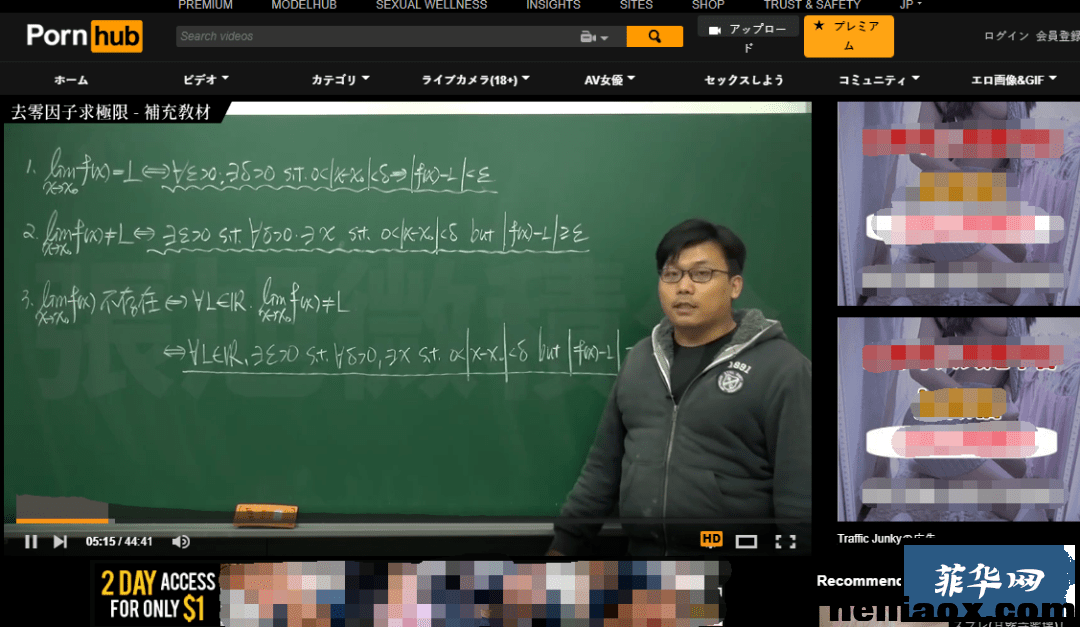Expand the AV女優 dropdown menu
The height and width of the screenshot is (627, 1080).
point(610,80)
